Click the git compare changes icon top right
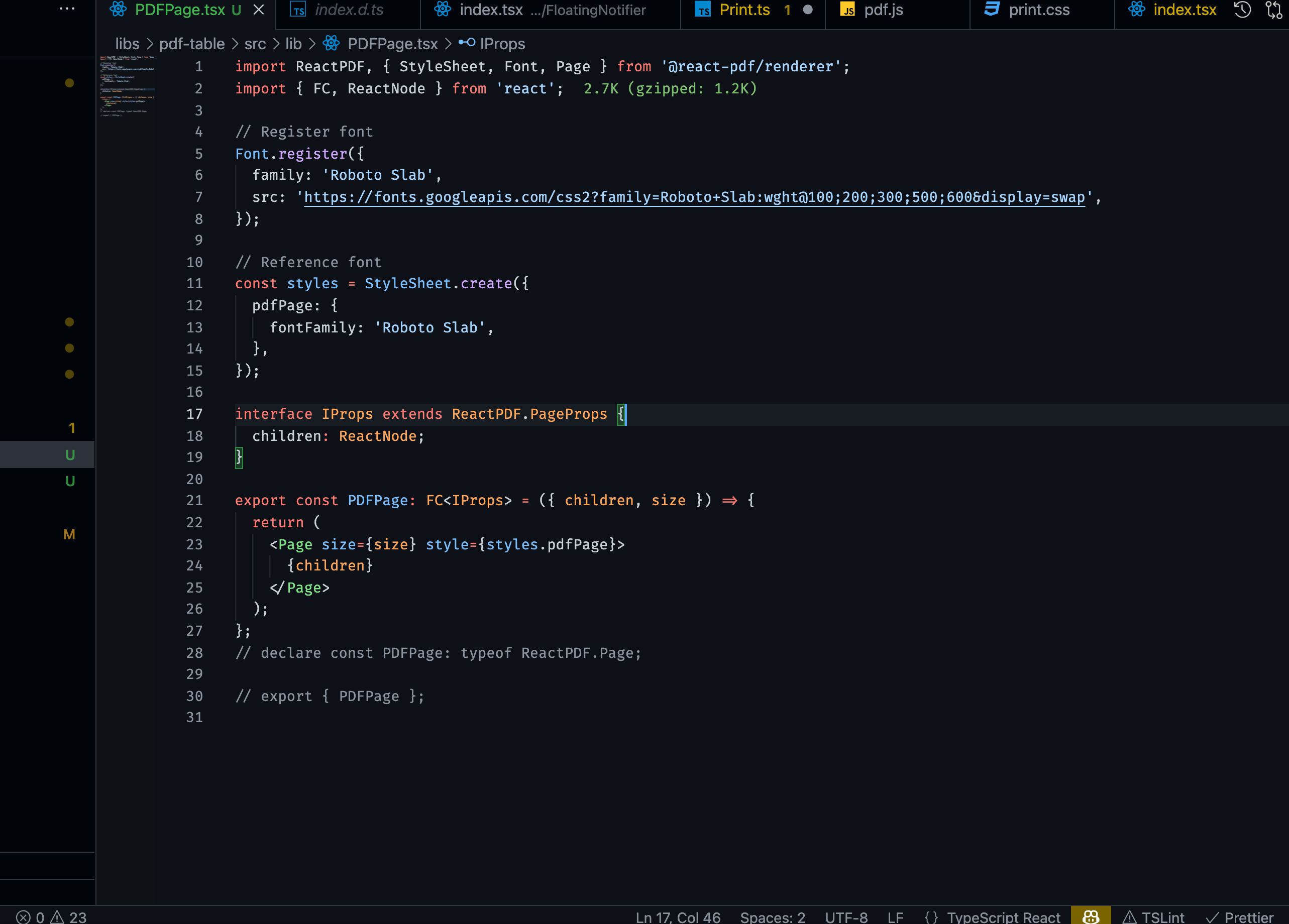The height and width of the screenshot is (924, 1289). click(1273, 10)
